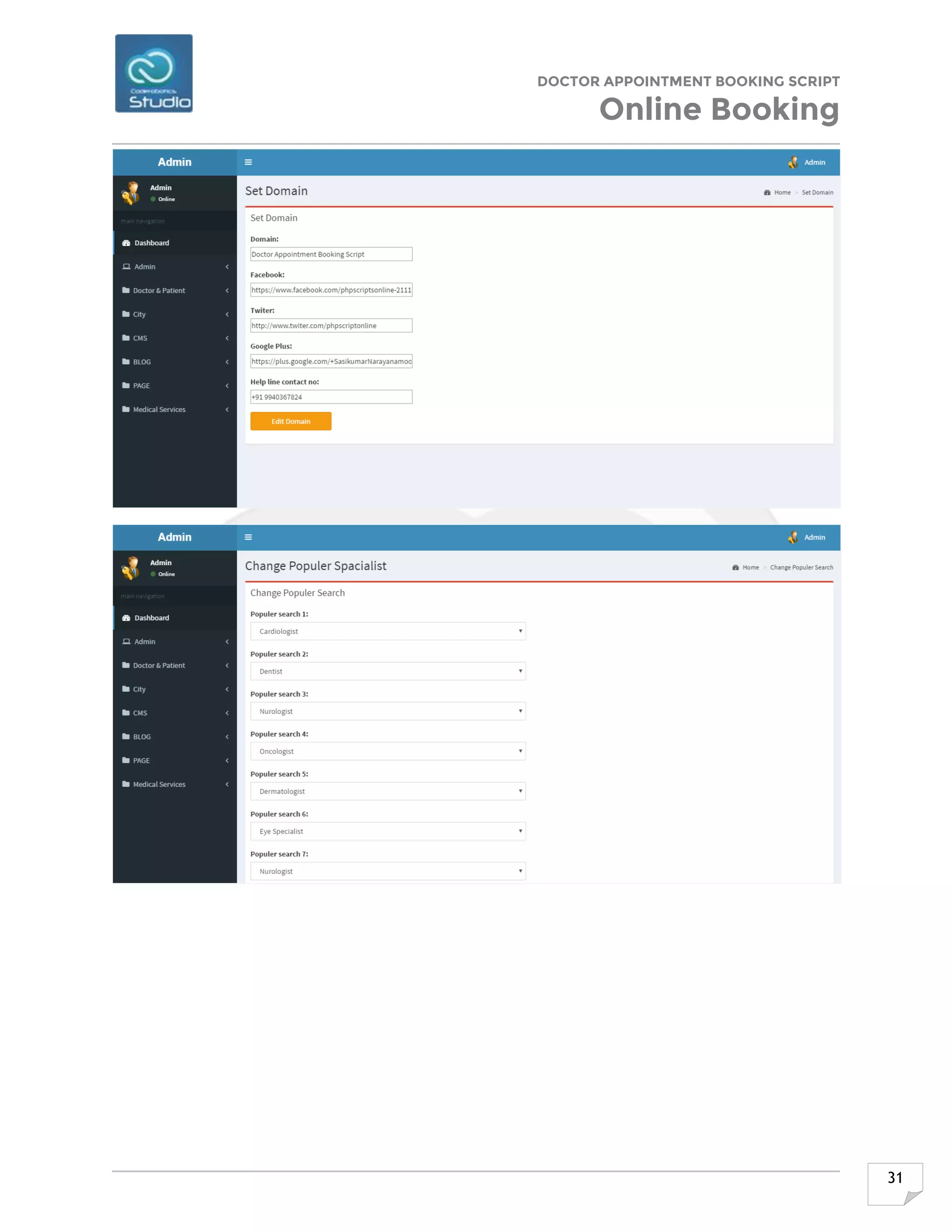Open Populer search 1 Cardiologist dropdown
The height and width of the screenshot is (1232, 952).
(388, 631)
